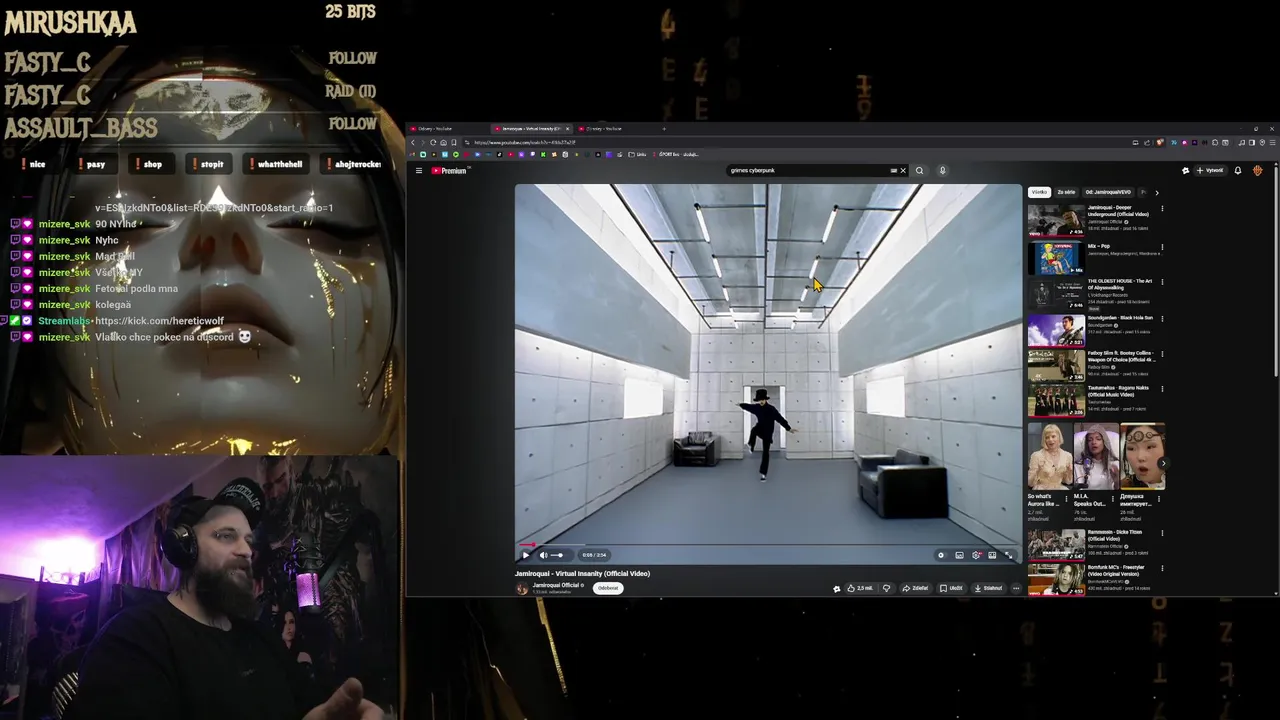This screenshot has height=720, width=1280.
Task: Open the Vytvoriť create button
Action: tap(1210, 171)
